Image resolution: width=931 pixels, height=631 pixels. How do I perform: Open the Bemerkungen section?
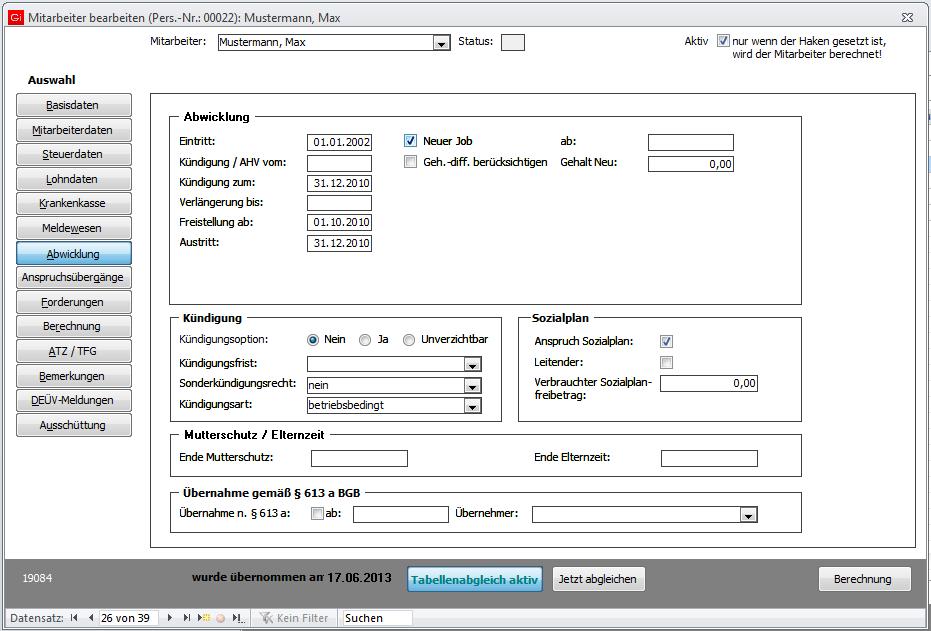pos(74,376)
